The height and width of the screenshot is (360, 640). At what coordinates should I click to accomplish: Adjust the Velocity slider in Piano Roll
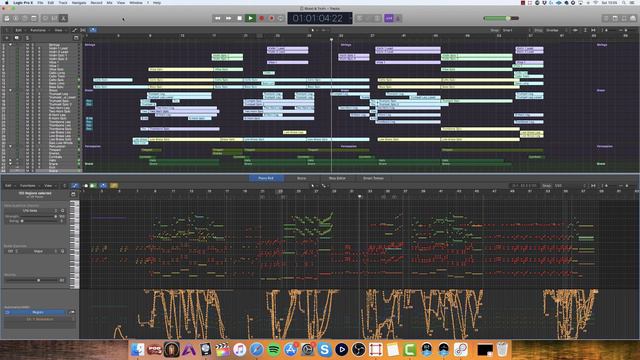click(x=32, y=280)
